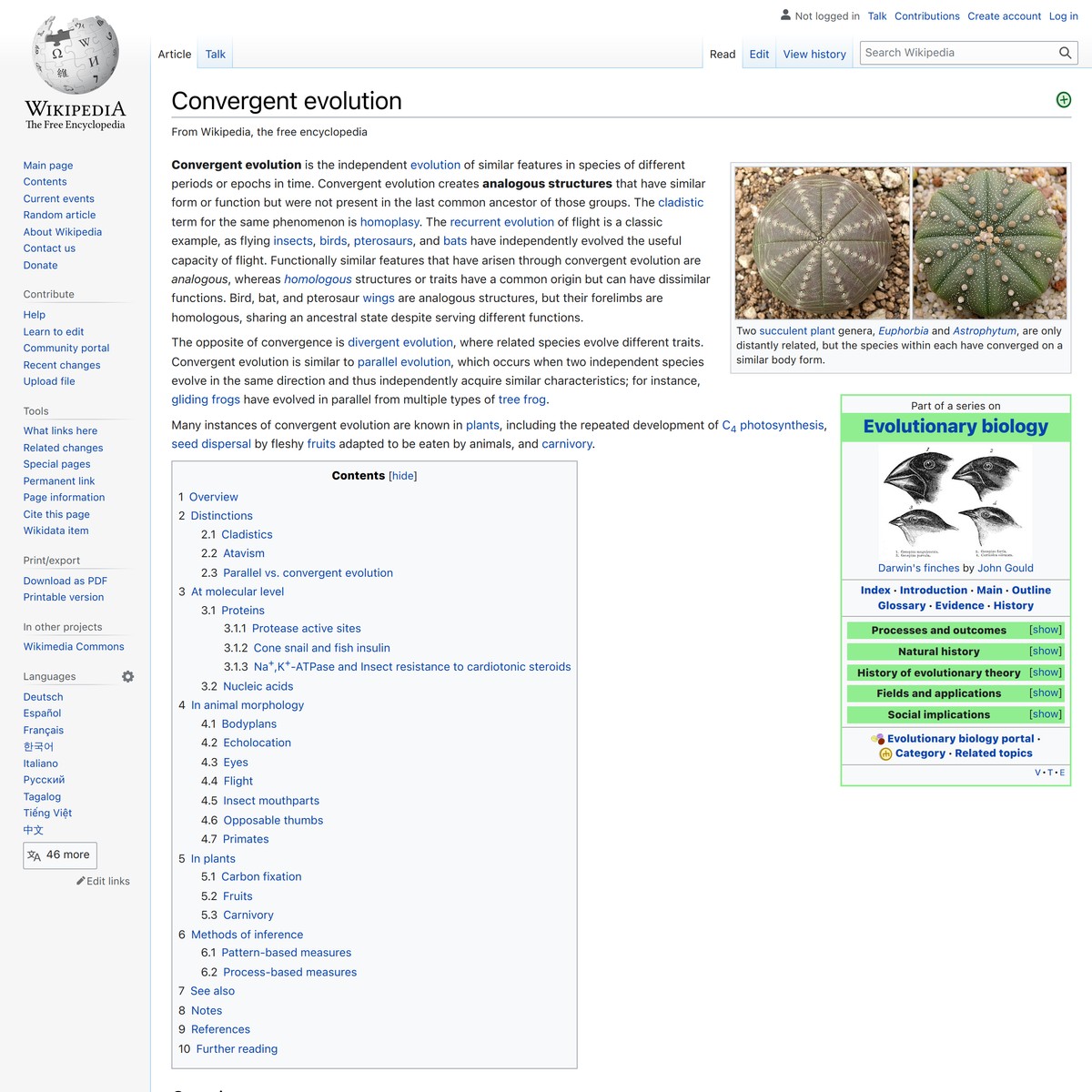Screen dimensions: 1092x1092
Task: Hide the Contents table
Action: coord(403,475)
